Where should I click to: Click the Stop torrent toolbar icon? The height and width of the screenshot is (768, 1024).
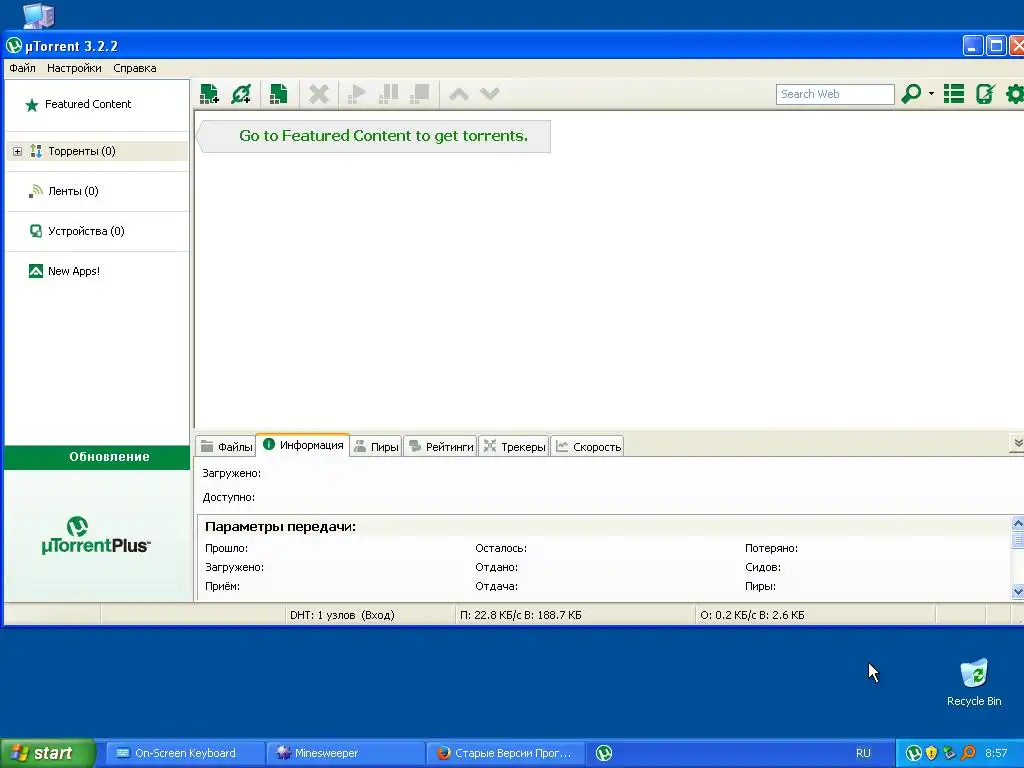(x=419, y=94)
